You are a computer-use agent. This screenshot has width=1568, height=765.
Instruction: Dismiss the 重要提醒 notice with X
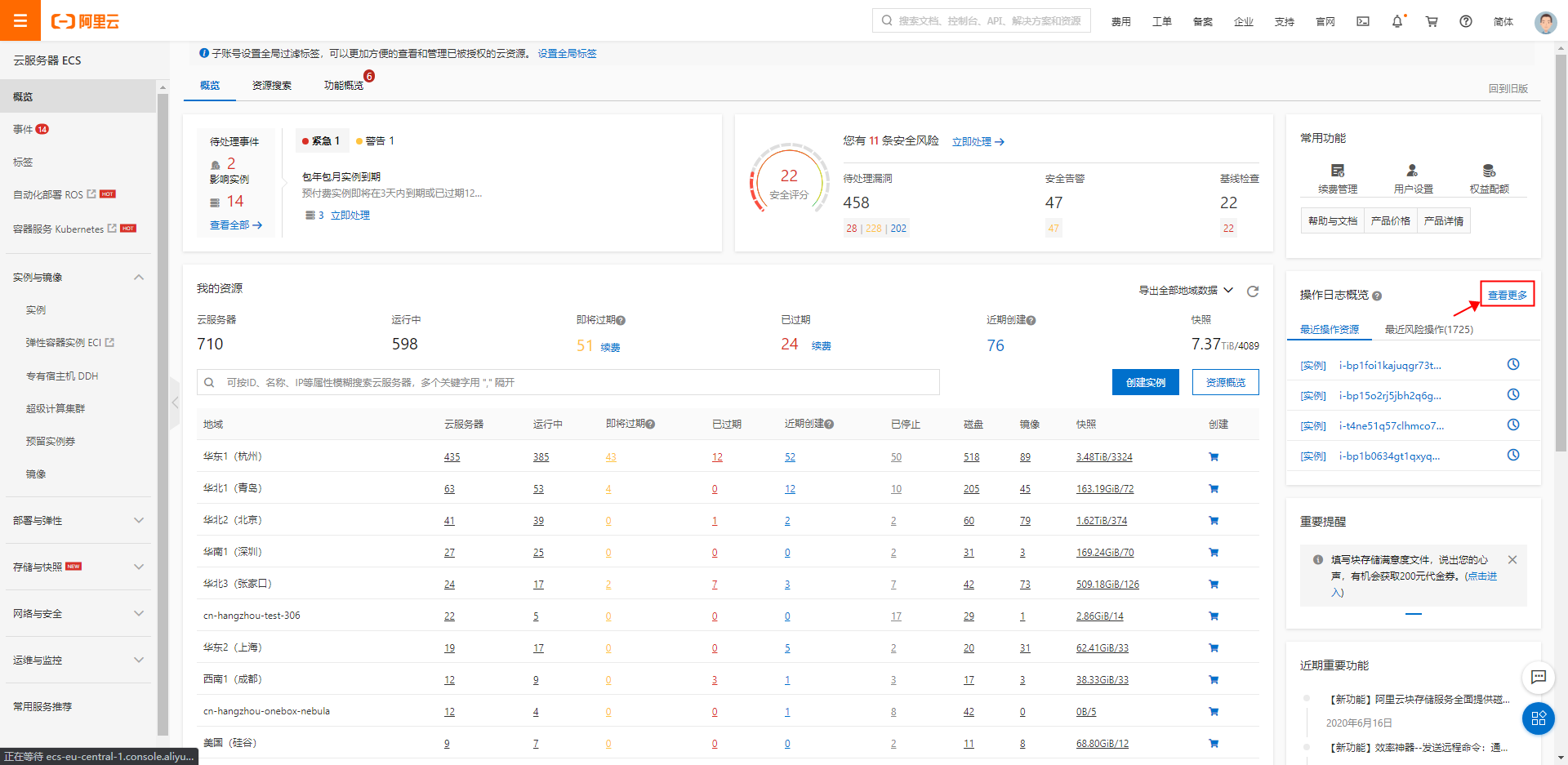1512,560
